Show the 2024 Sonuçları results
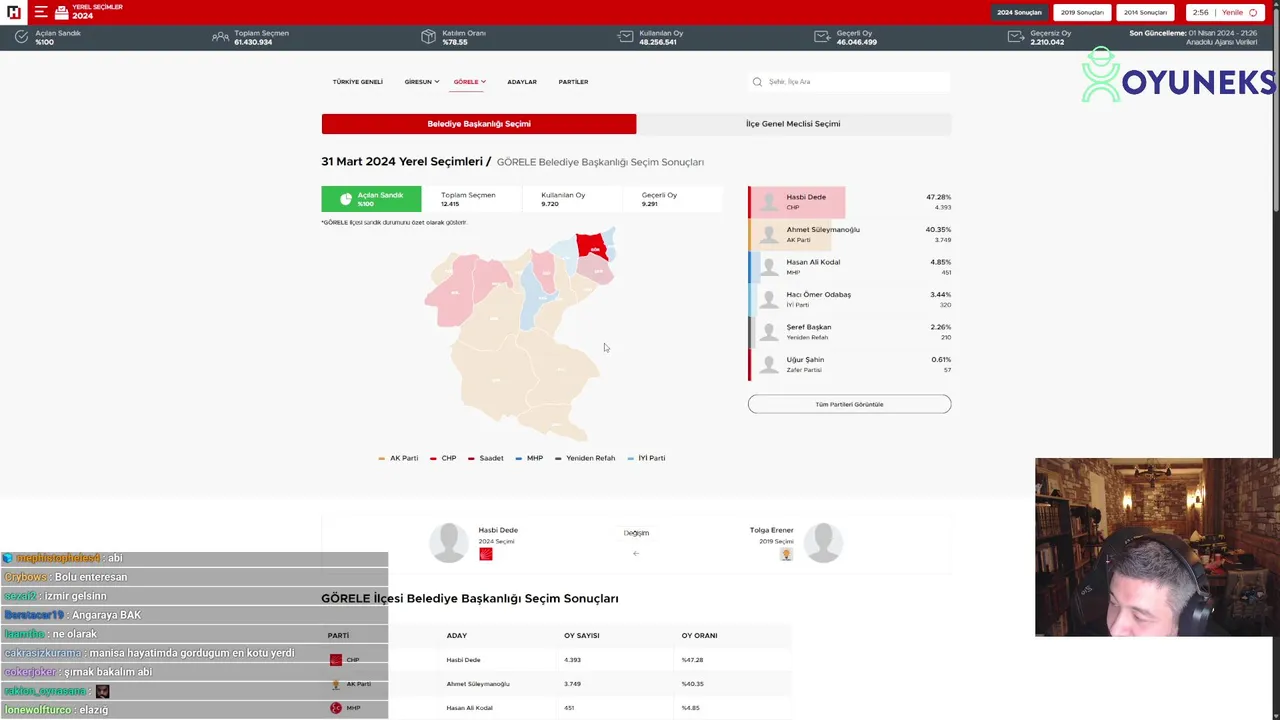1280x720 pixels. (x=1019, y=12)
